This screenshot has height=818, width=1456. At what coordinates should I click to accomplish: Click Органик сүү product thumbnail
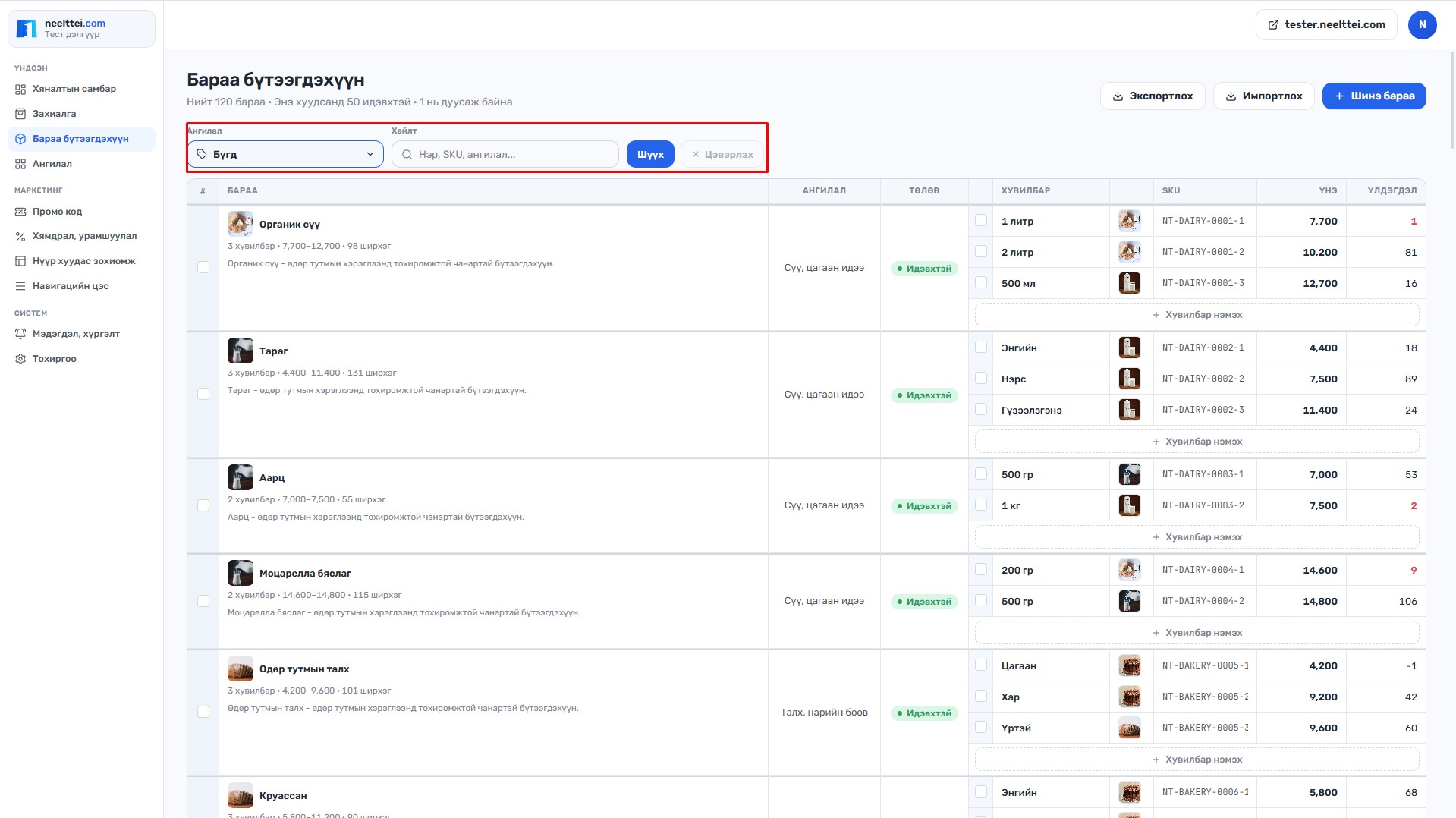241,224
